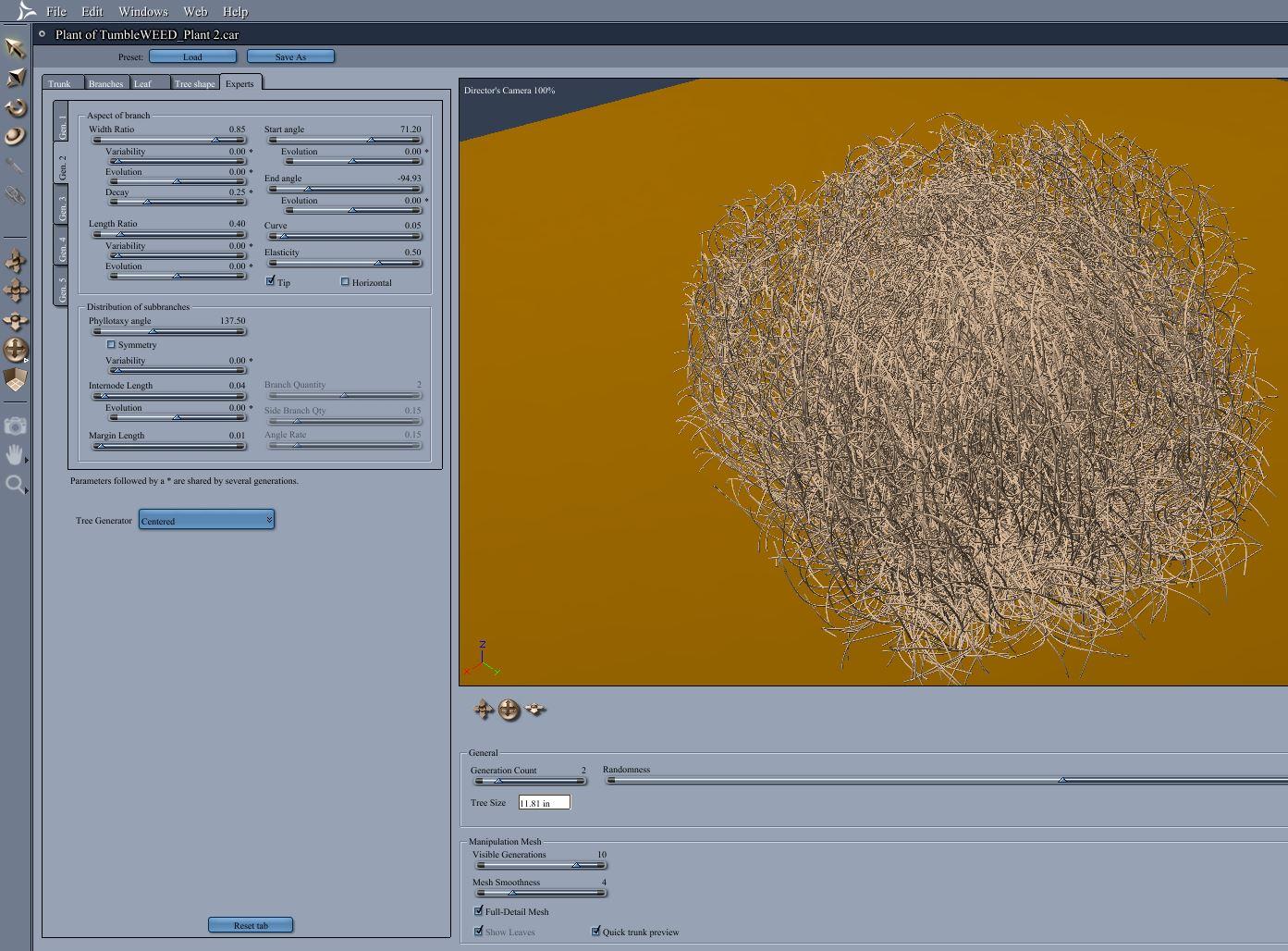Adjust the Start angle slider
The height and width of the screenshot is (951, 1288).
pyautogui.click(x=344, y=141)
